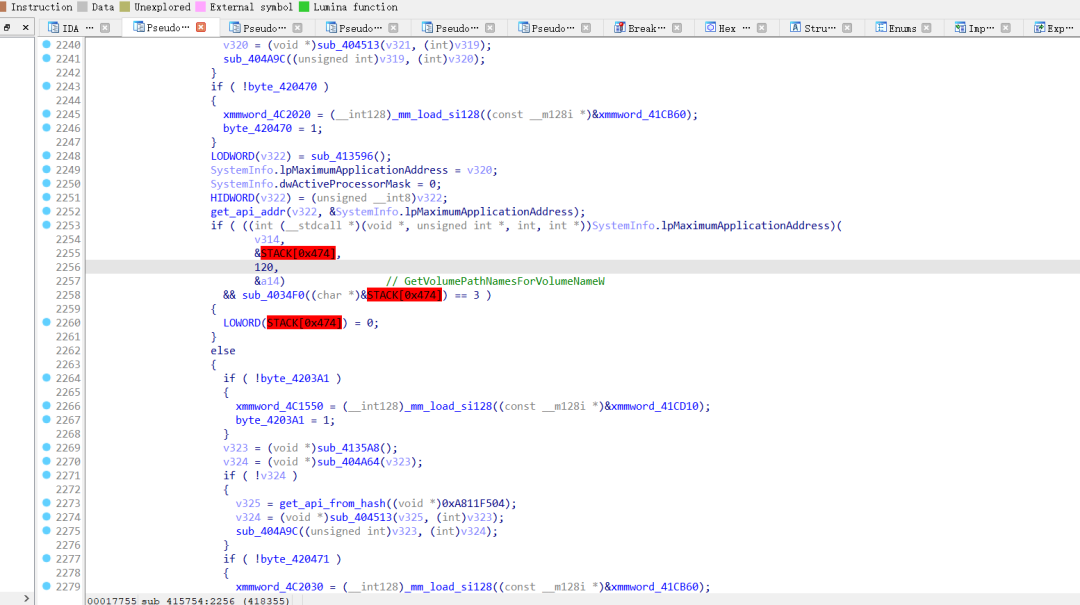This screenshot has width=1080, height=605.
Task: Toggle breakpoint dot on line 2273
Action: click(x=46, y=502)
